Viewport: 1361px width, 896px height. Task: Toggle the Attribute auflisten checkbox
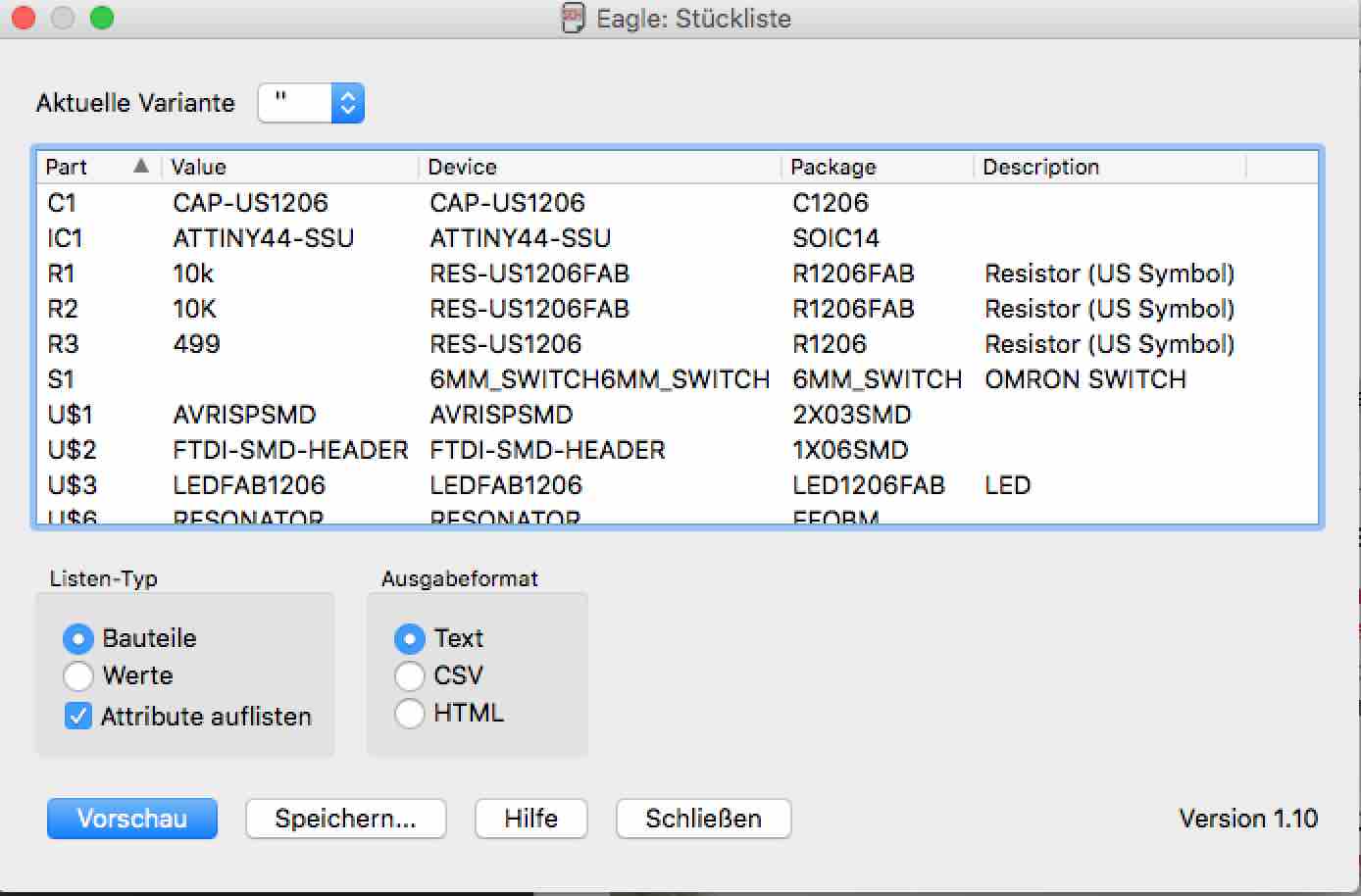[78, 717]
